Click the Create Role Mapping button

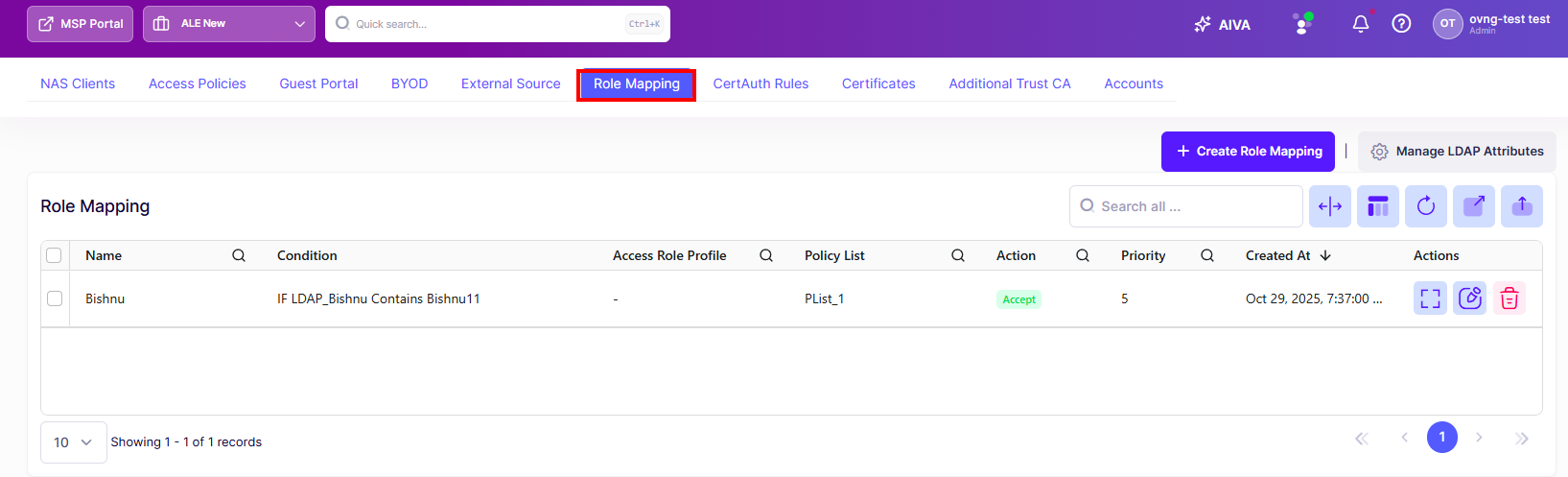[1248, 152]
